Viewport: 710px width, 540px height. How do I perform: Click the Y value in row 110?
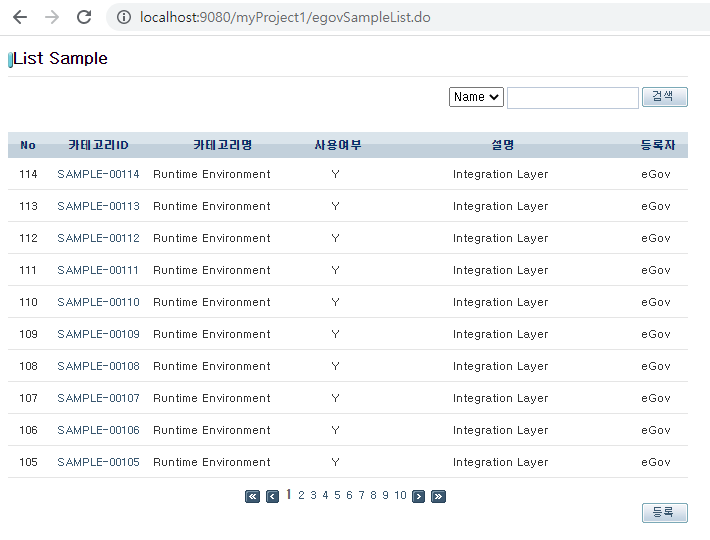coord(335,302)
